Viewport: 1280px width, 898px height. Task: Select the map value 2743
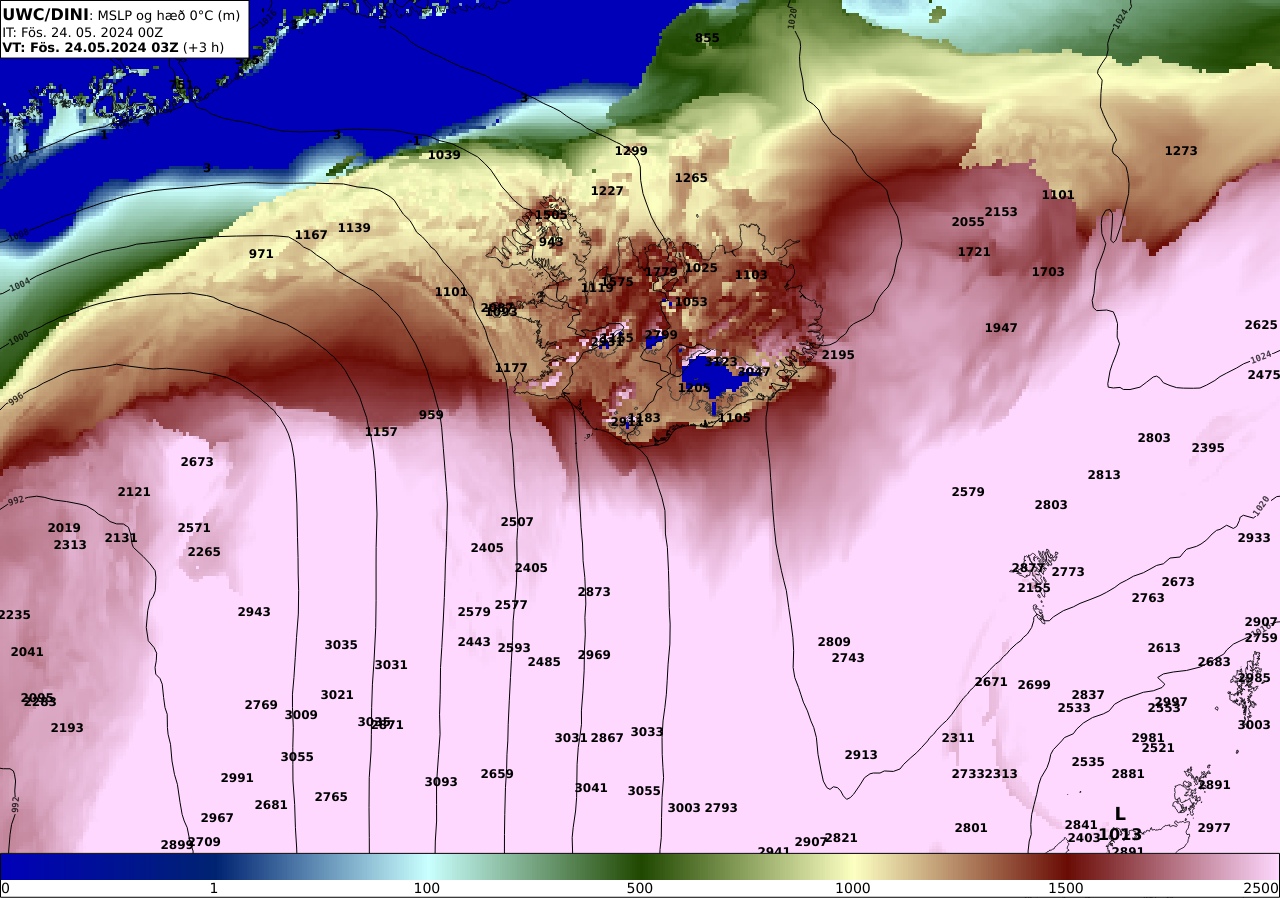pos(848,658)
